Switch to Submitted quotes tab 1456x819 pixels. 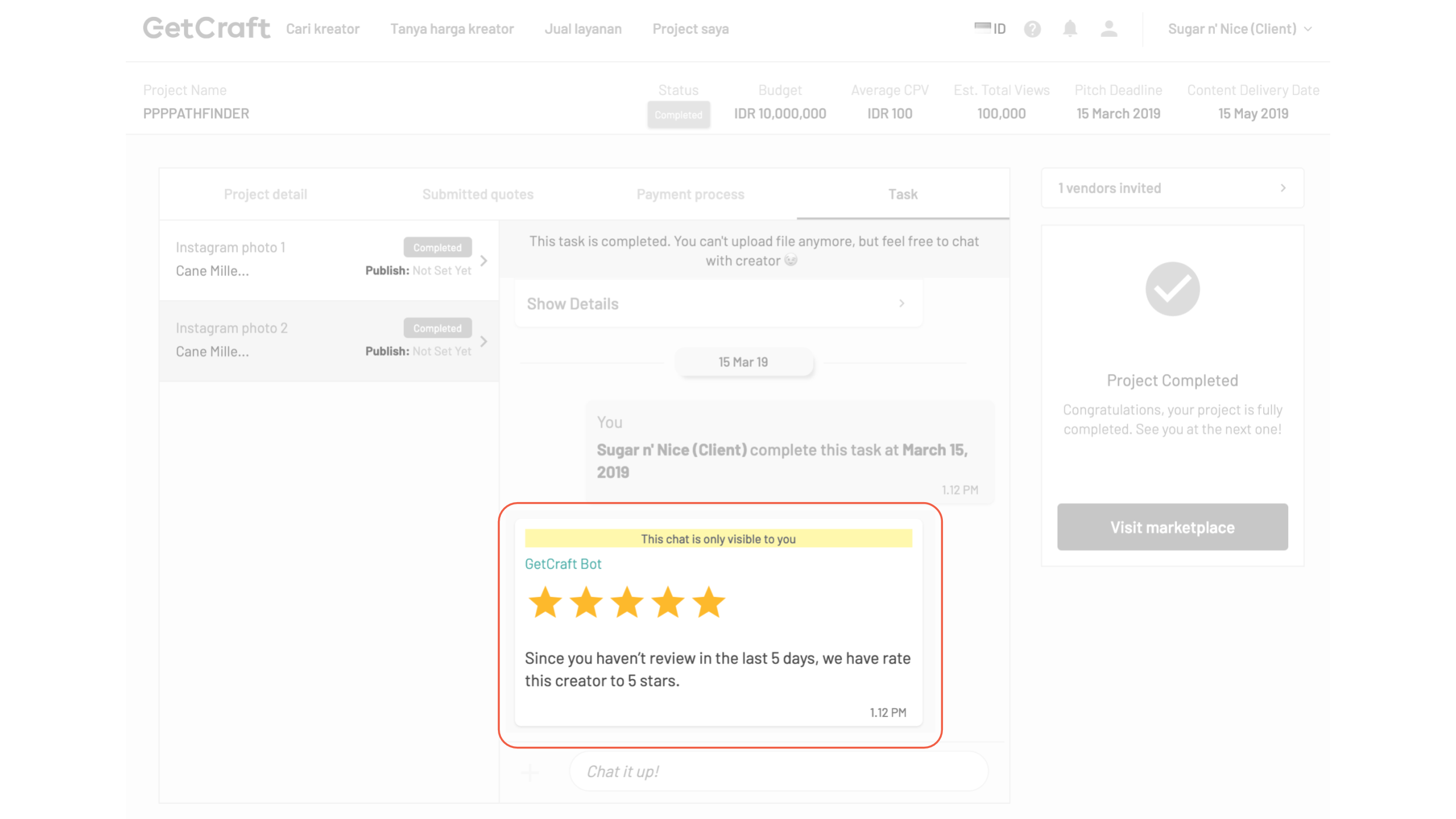pyautogui.click(x=478, y=195)
